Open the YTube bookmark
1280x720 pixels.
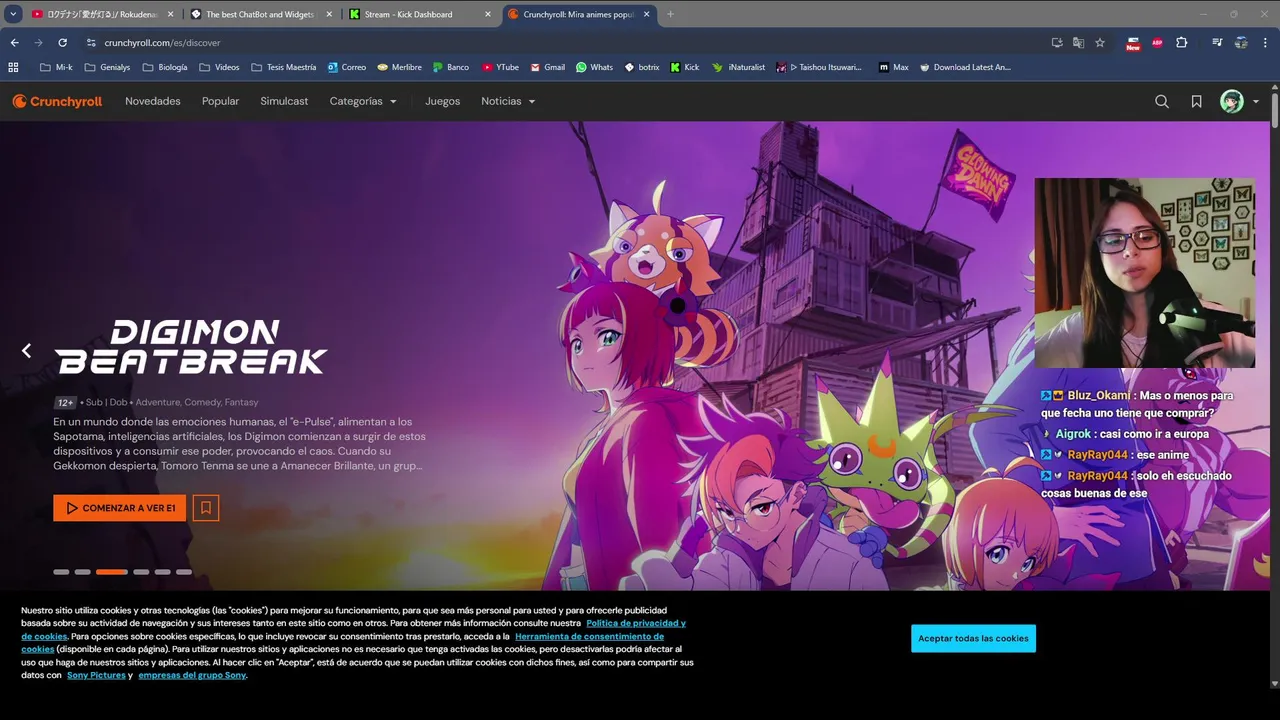(x=500, y=67)
